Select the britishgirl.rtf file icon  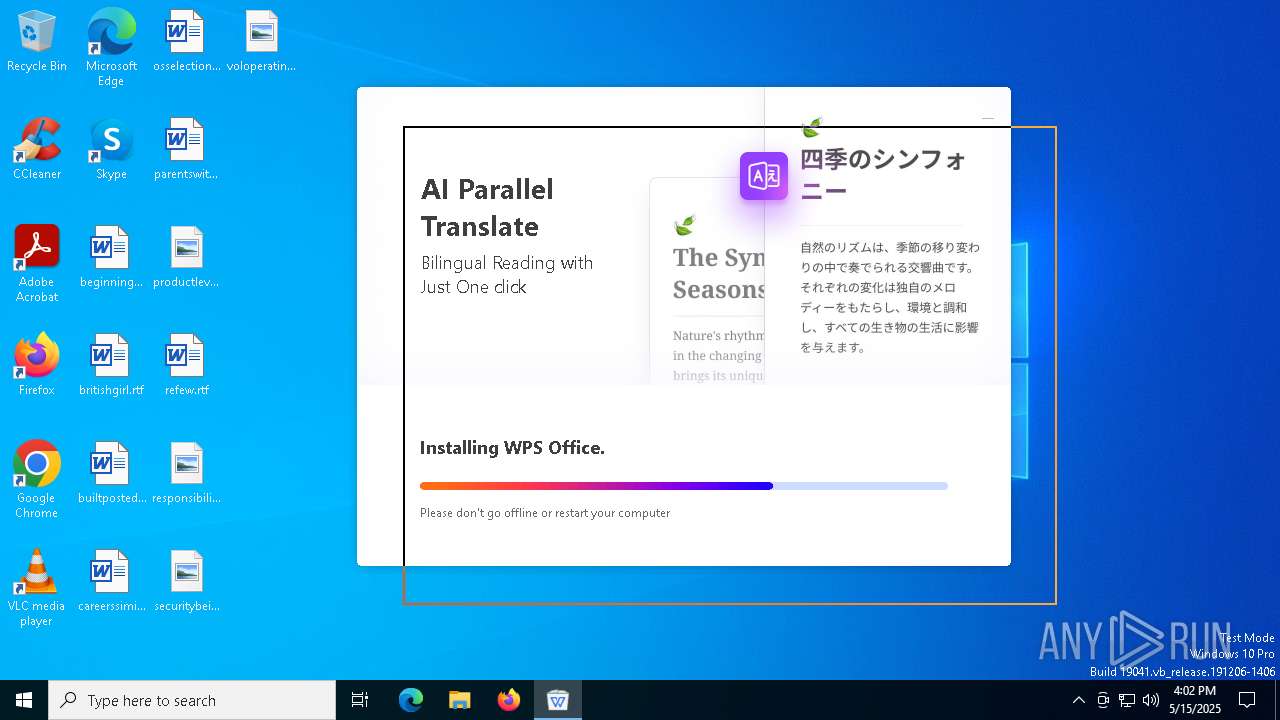coord(111,366)
